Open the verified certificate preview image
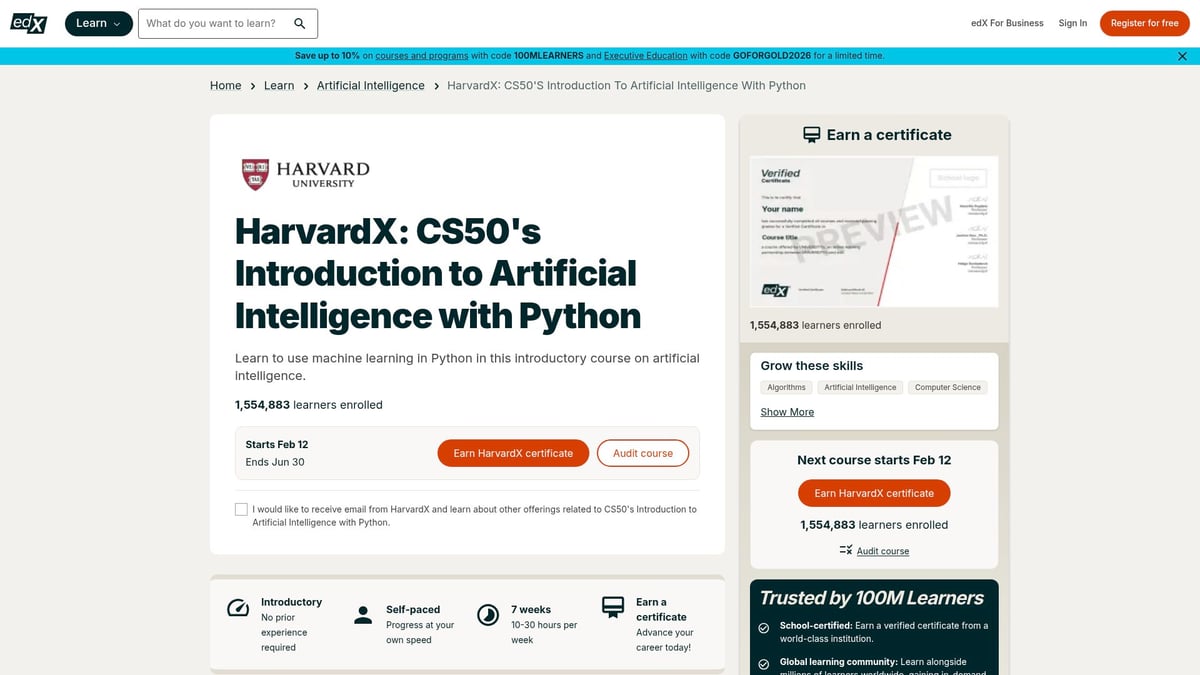 pos(874,231)
